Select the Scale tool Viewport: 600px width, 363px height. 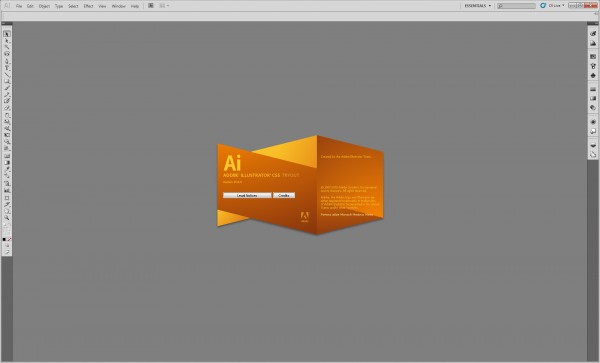pyautogui.click(x=7, y=122)
